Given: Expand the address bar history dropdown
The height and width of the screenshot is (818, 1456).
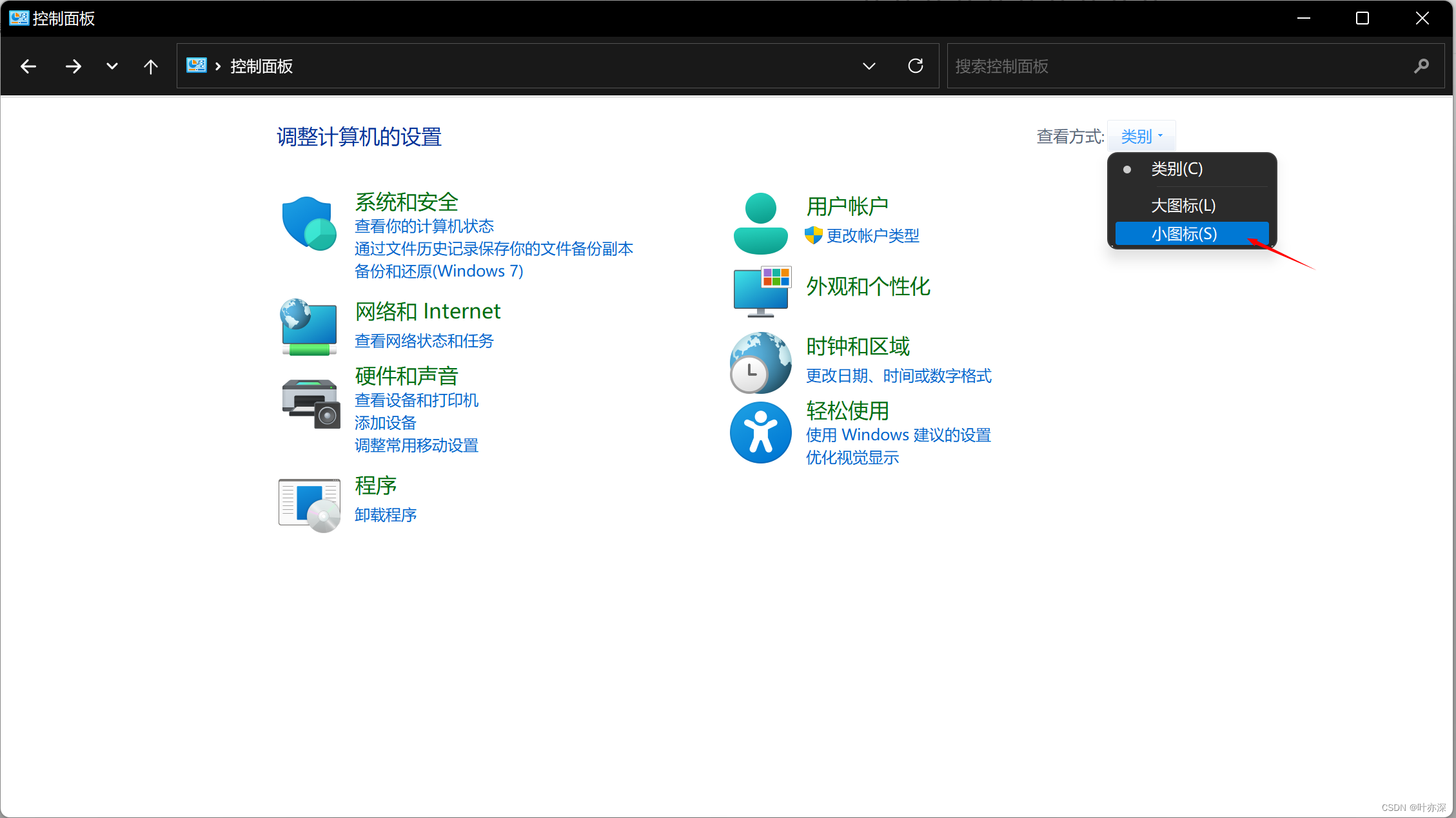Looking at the screenshot, I should (x=869, y=66).
